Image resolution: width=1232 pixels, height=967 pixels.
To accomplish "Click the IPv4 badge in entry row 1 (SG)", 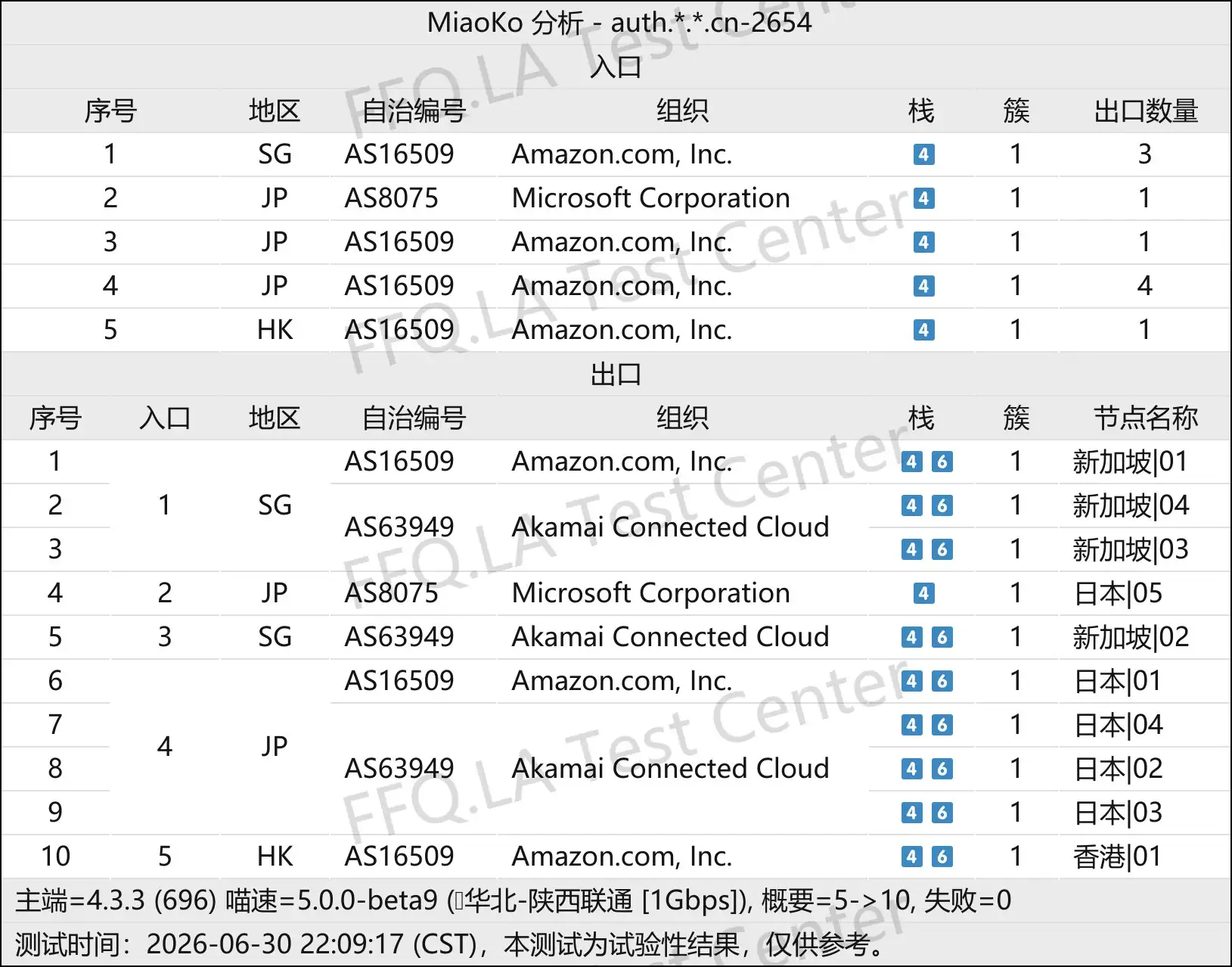I will [923, 154].
